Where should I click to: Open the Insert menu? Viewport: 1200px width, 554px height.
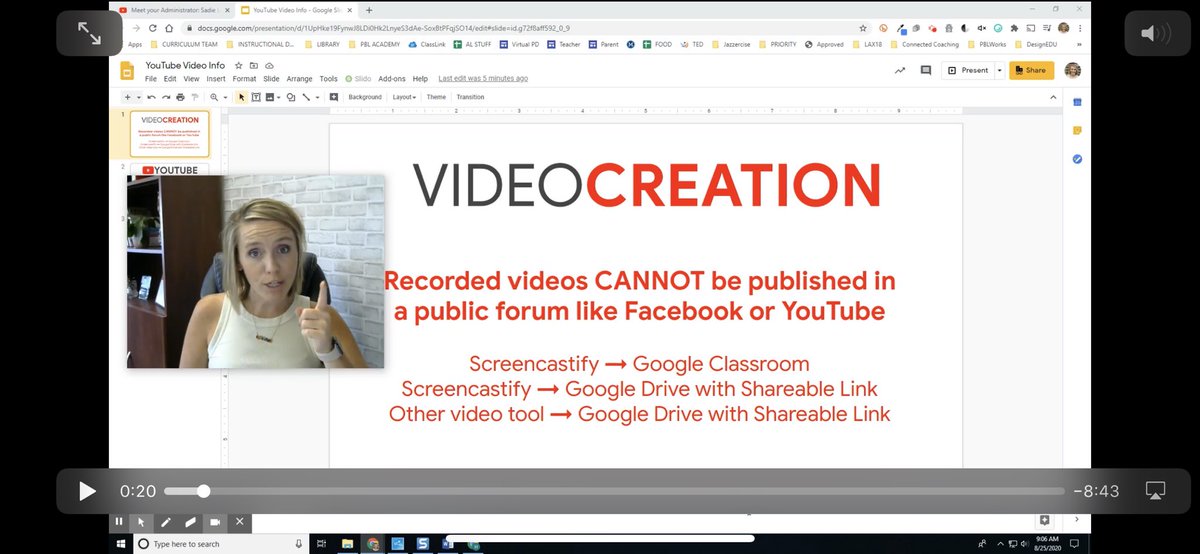tap(216, 79)
